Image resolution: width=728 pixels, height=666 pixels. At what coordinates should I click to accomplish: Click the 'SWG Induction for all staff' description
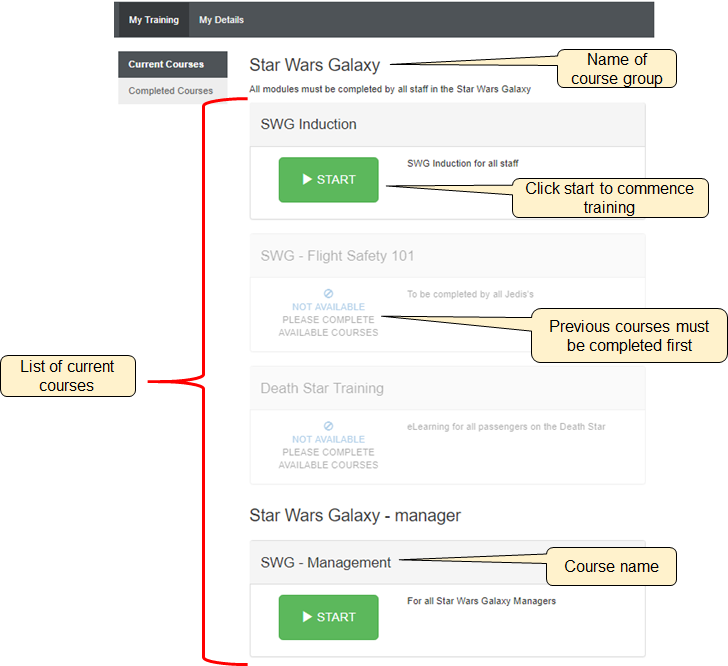coord(462,163)
